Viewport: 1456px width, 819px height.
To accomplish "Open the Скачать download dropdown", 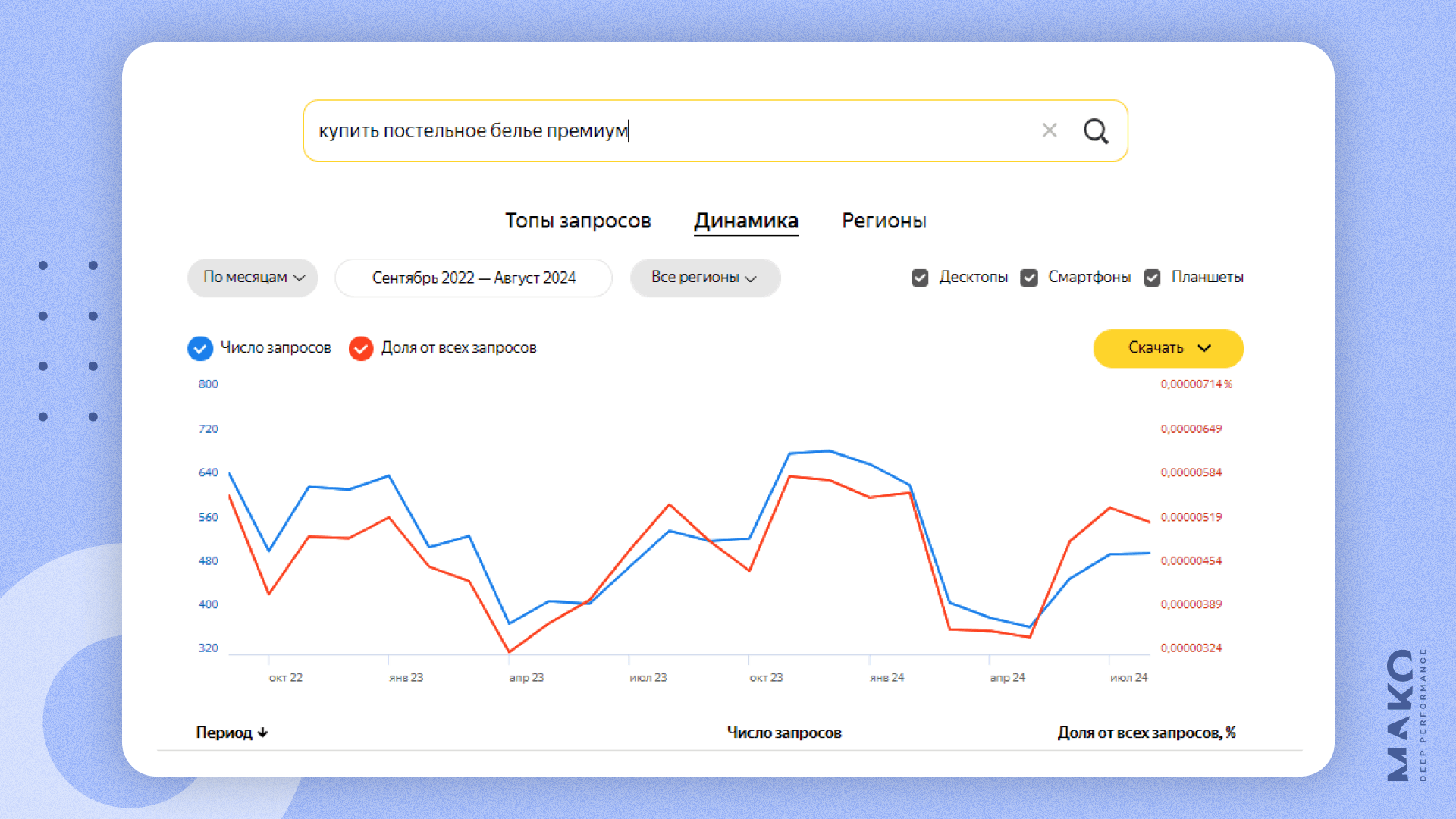I will pos(1168,348).
